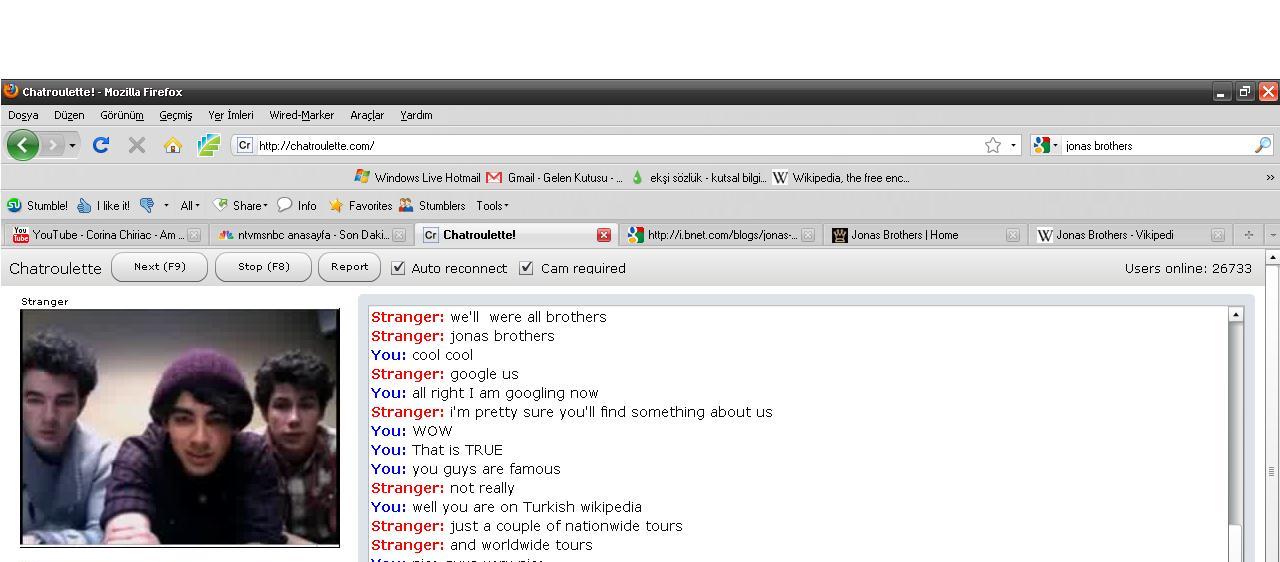Open the Geçmiş menu

point(176,115)
